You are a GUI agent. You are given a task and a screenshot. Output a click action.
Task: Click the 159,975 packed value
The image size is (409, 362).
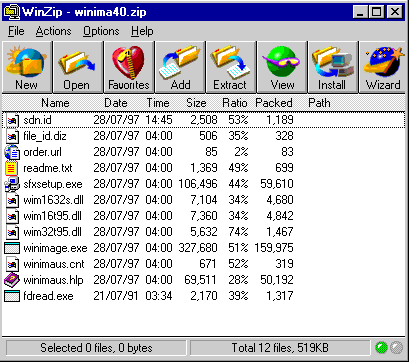click(x=274, y=248)
